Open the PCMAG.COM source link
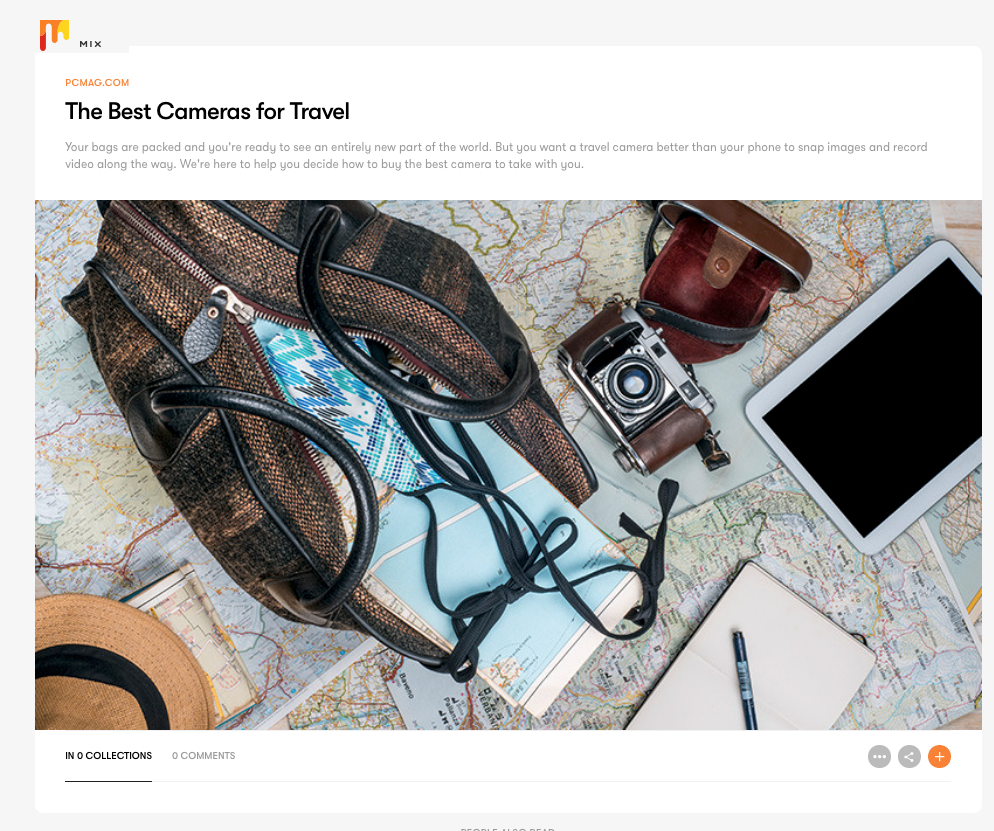Image resolution: width=994 pixels, height=831 pixels. [x=97, y=82]
